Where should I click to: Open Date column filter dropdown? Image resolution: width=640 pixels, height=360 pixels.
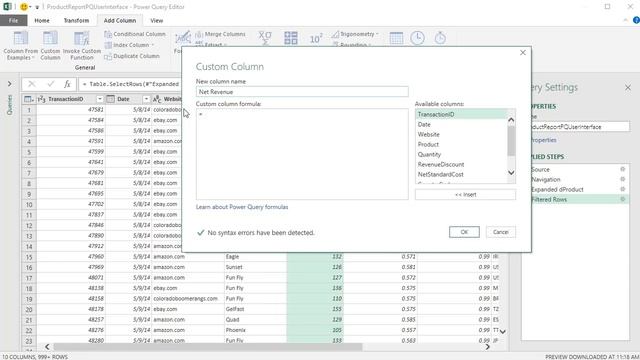pyautogui.click(x=146, y=99)
